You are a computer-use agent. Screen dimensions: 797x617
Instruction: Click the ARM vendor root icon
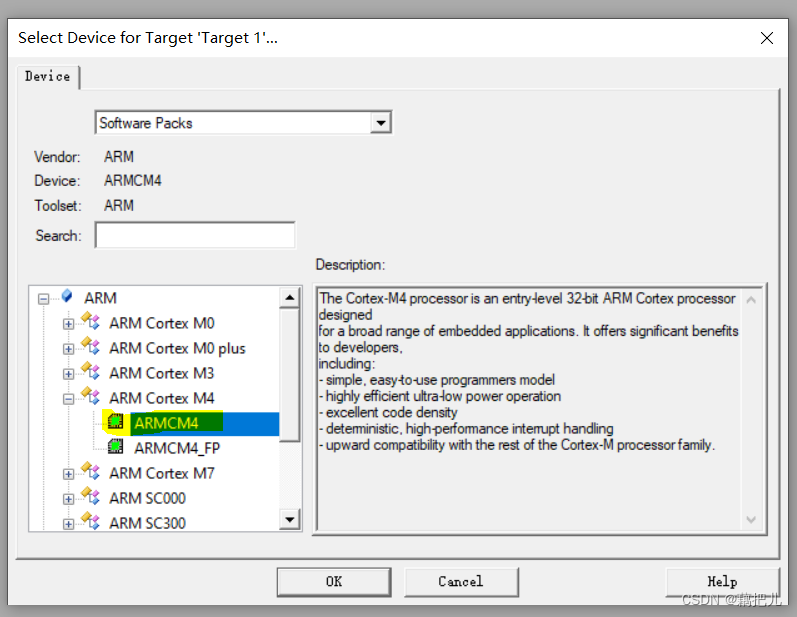pyautogui.click(x=67, y=296)
